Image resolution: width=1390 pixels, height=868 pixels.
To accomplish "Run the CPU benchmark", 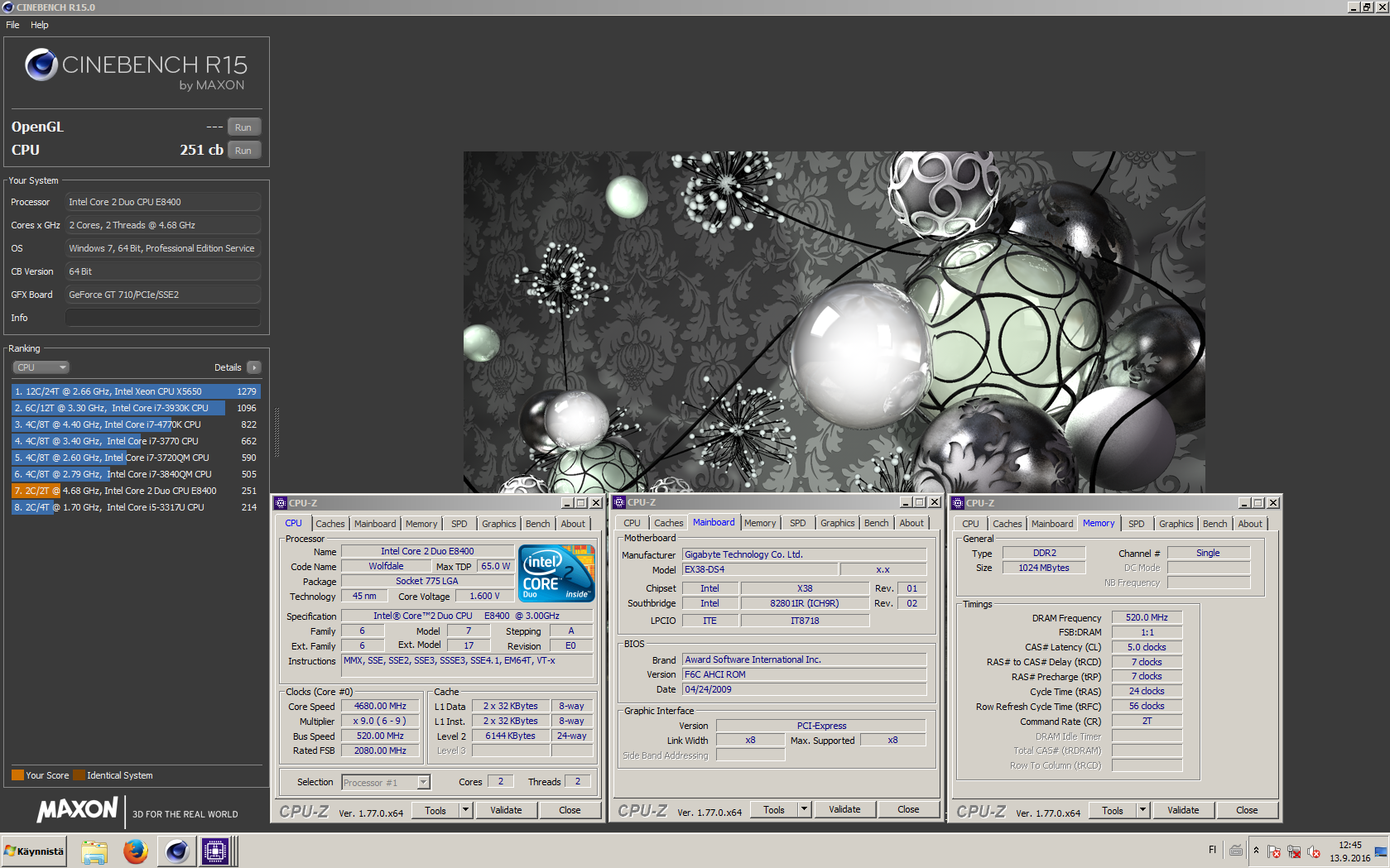I will click(243, 150).
